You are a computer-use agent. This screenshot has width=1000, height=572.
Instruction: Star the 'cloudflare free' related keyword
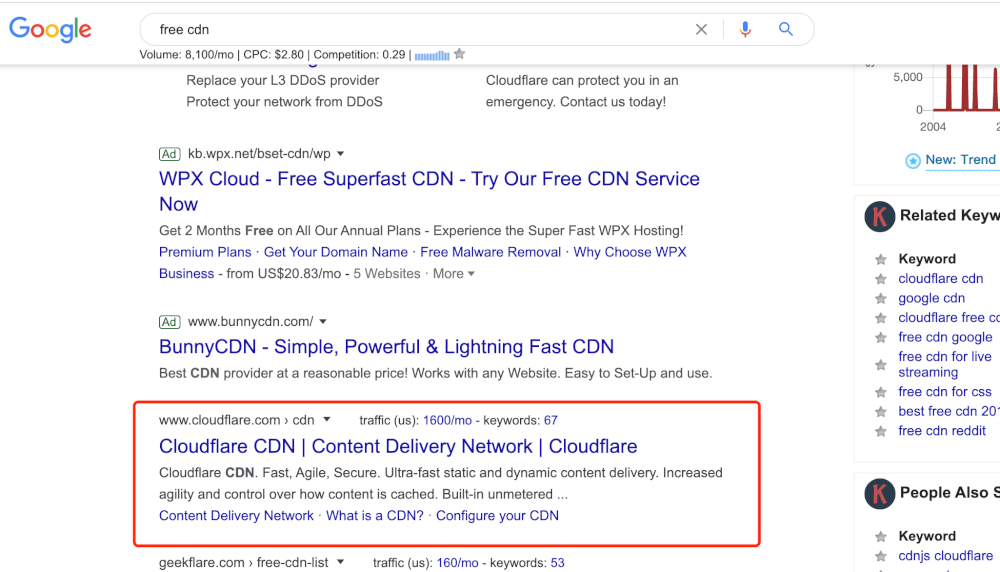click(x=881, y=318)
